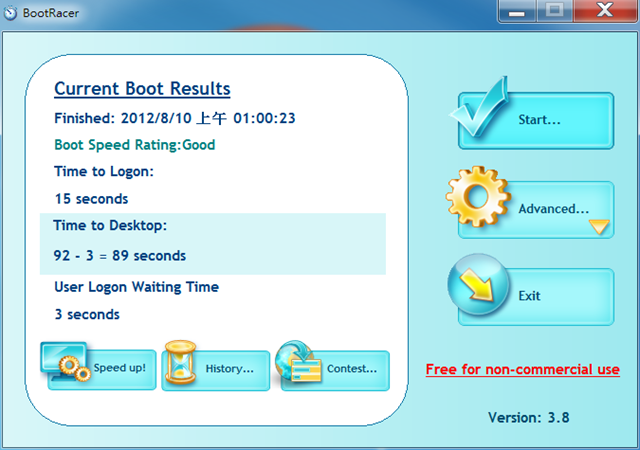Click the yellow arrow Exit icon
Screen dimensions: 640x450
tap(478, 285)
